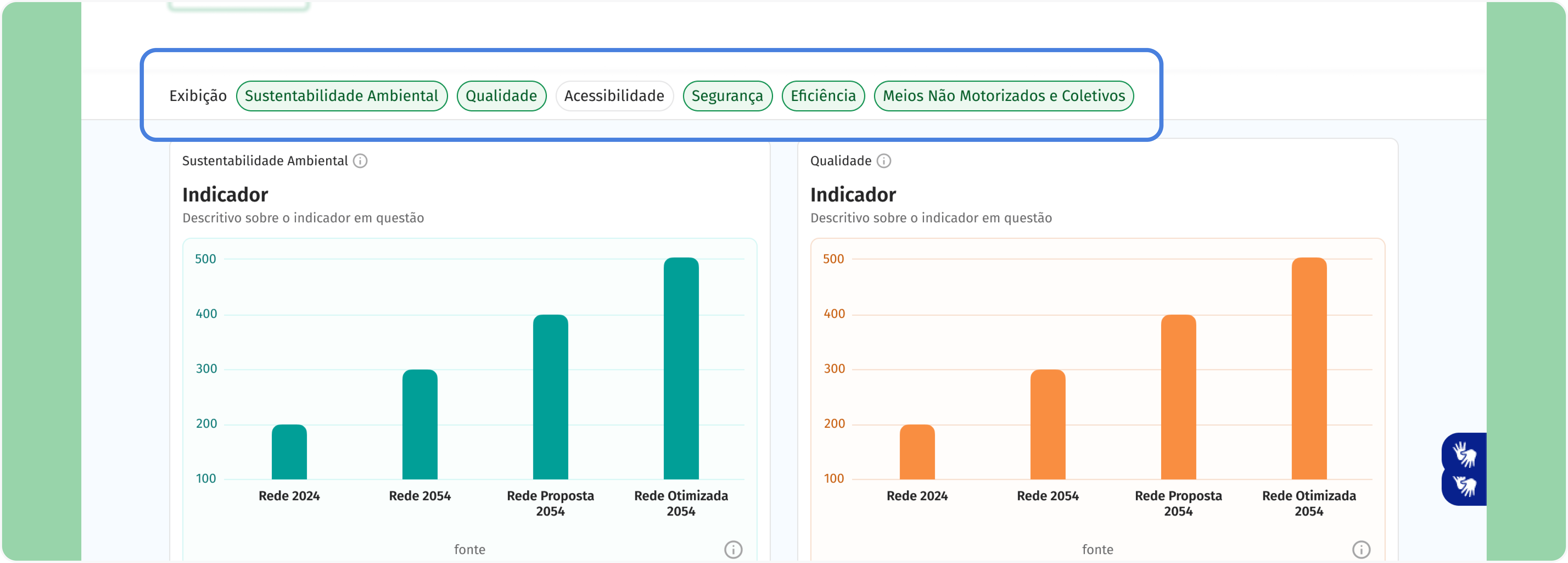Click the orange axis value "400"

tap(835, 314)
